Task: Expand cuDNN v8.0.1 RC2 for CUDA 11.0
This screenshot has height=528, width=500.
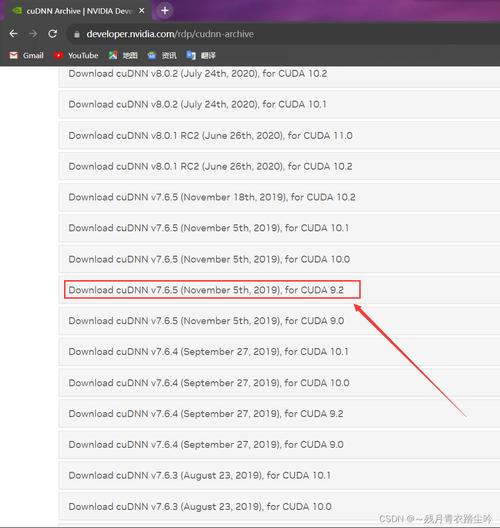Action: pos(279,135)
